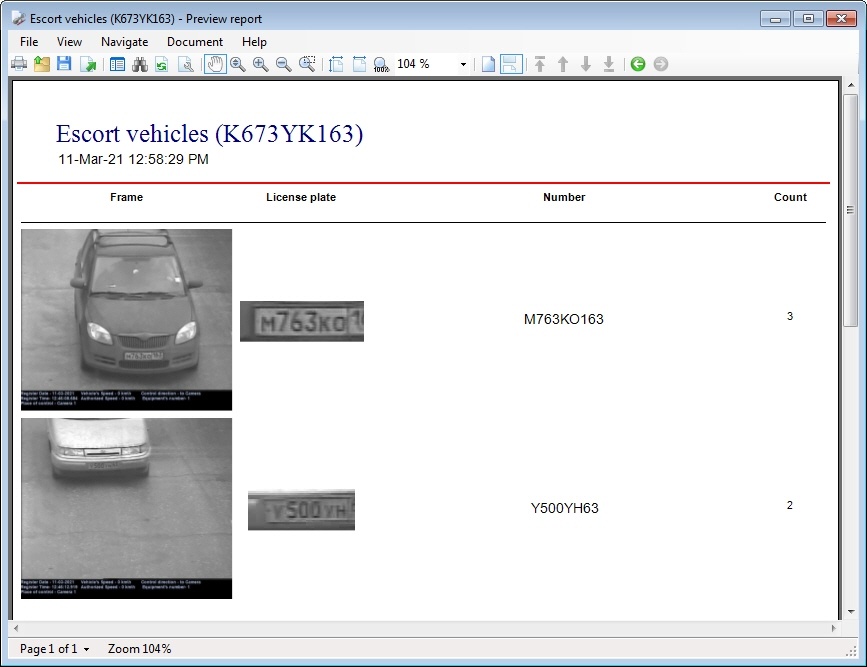
Task: Select the Zoom Out magnifier icon
Action: coord(284,64)
